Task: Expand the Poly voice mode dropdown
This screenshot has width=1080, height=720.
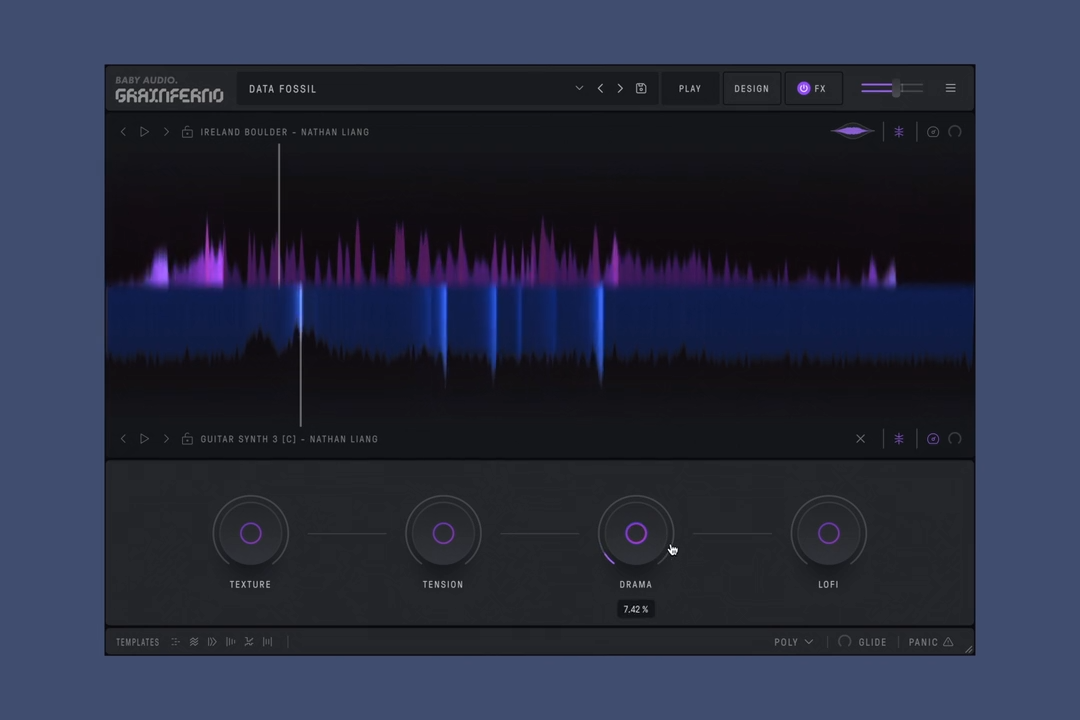Action: tap(794, 642)
